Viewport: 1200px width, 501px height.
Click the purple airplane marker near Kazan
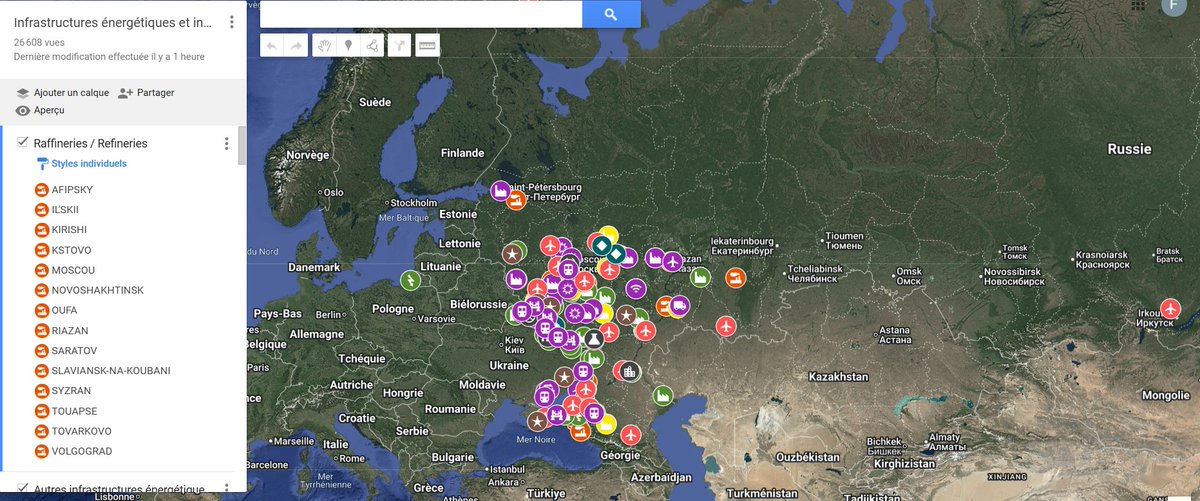pyautogui.click(x=672, y=261)
